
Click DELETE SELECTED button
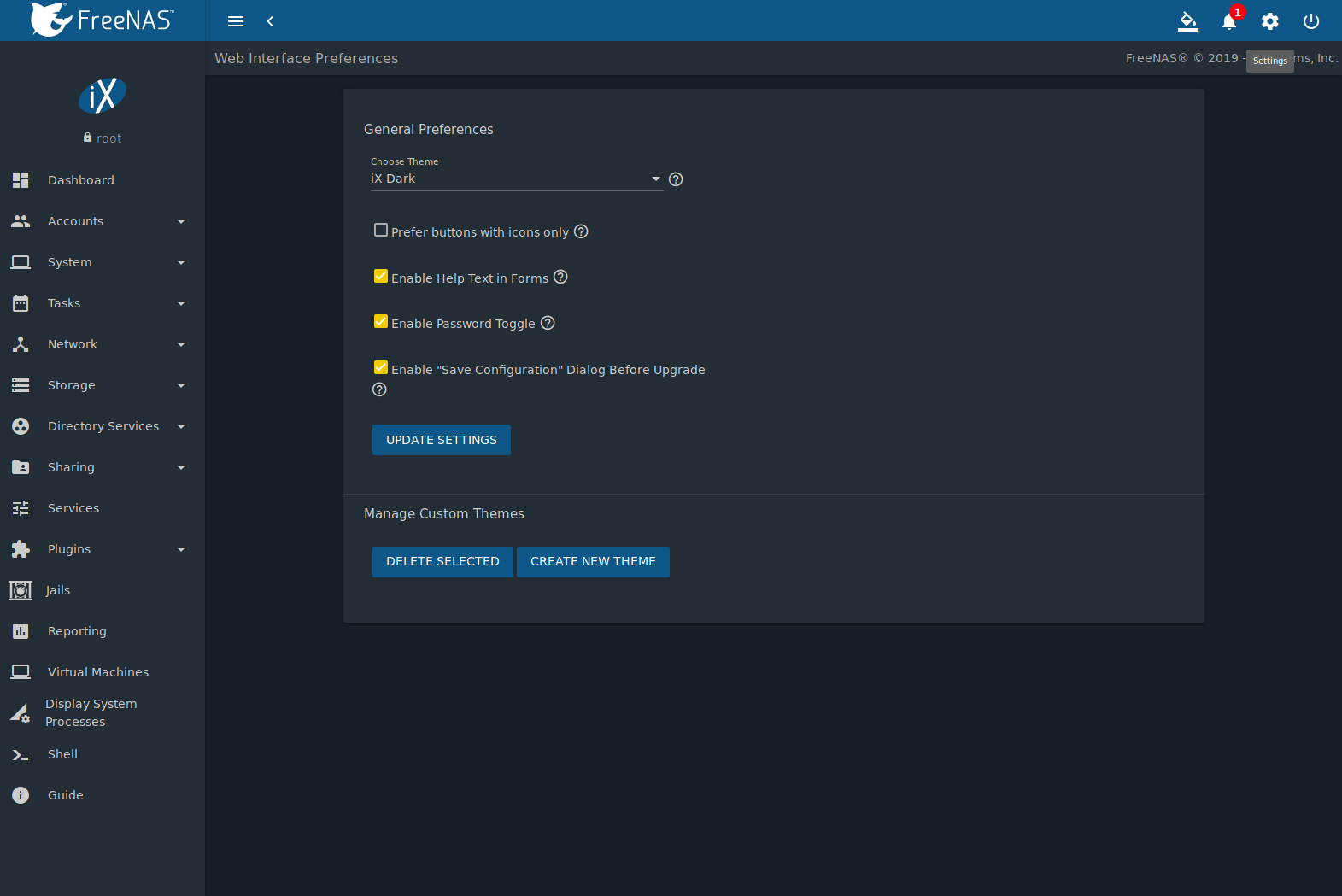click(x=442, y=561)
